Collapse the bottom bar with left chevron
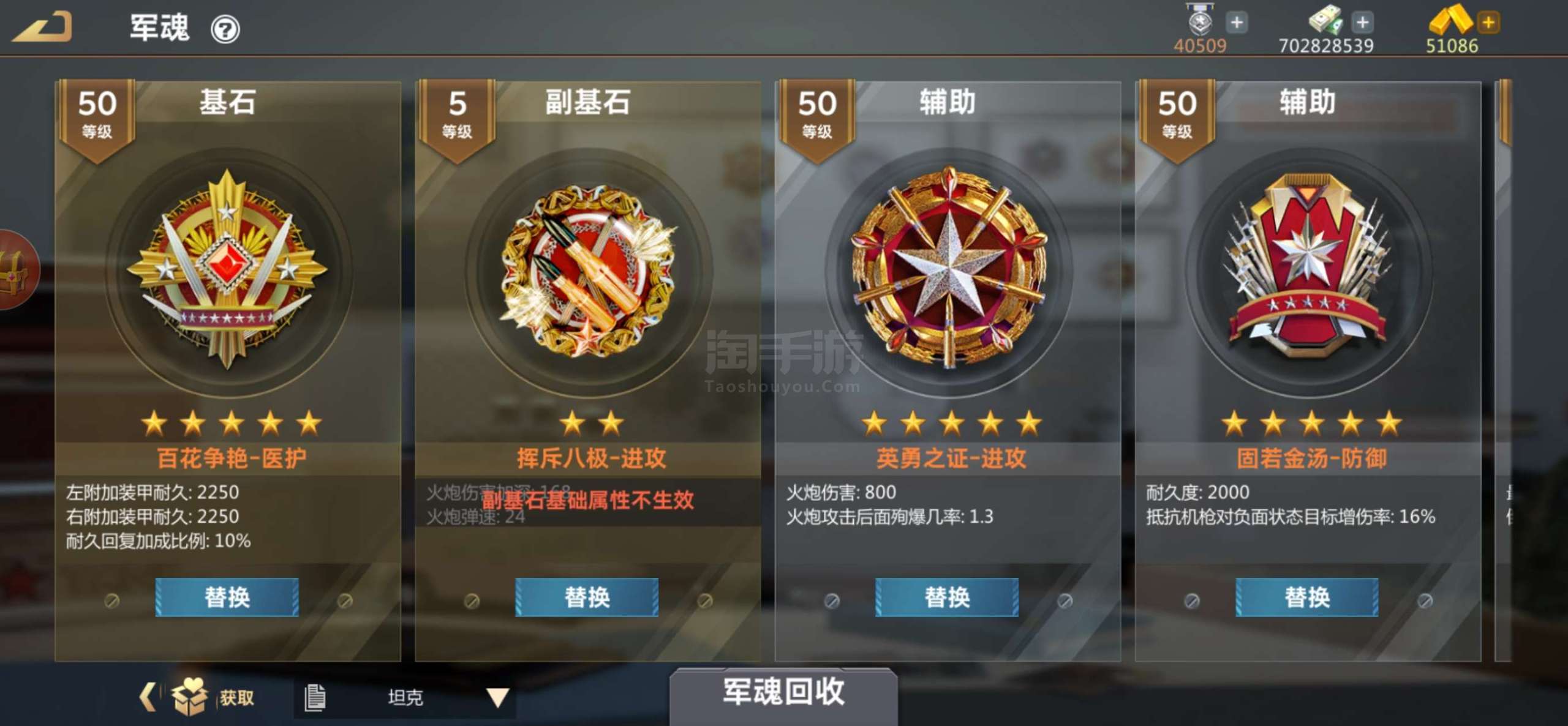Screen dimensions: 1568x726 coord(147,697)
